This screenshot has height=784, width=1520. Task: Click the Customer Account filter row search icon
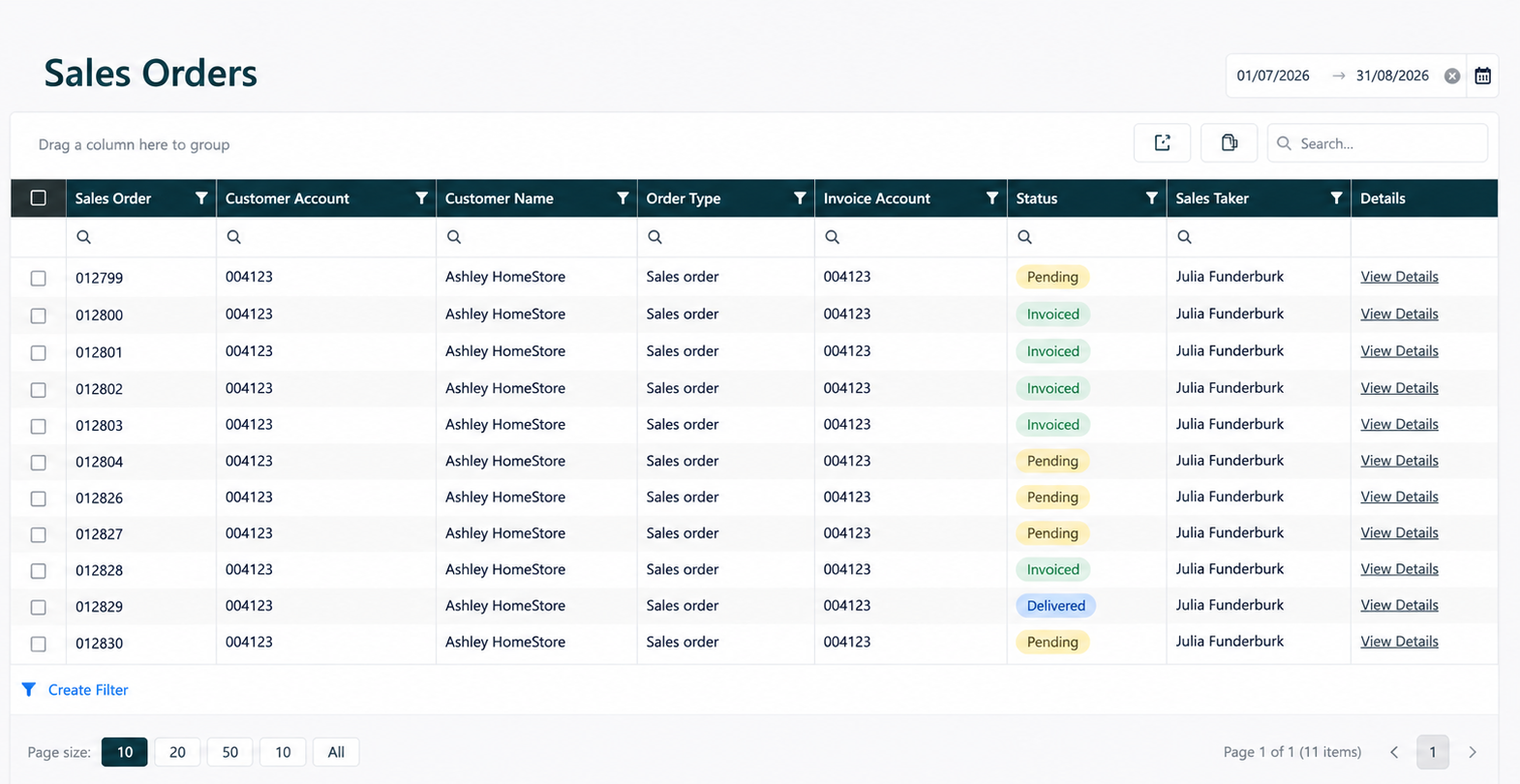click(233, 237)
